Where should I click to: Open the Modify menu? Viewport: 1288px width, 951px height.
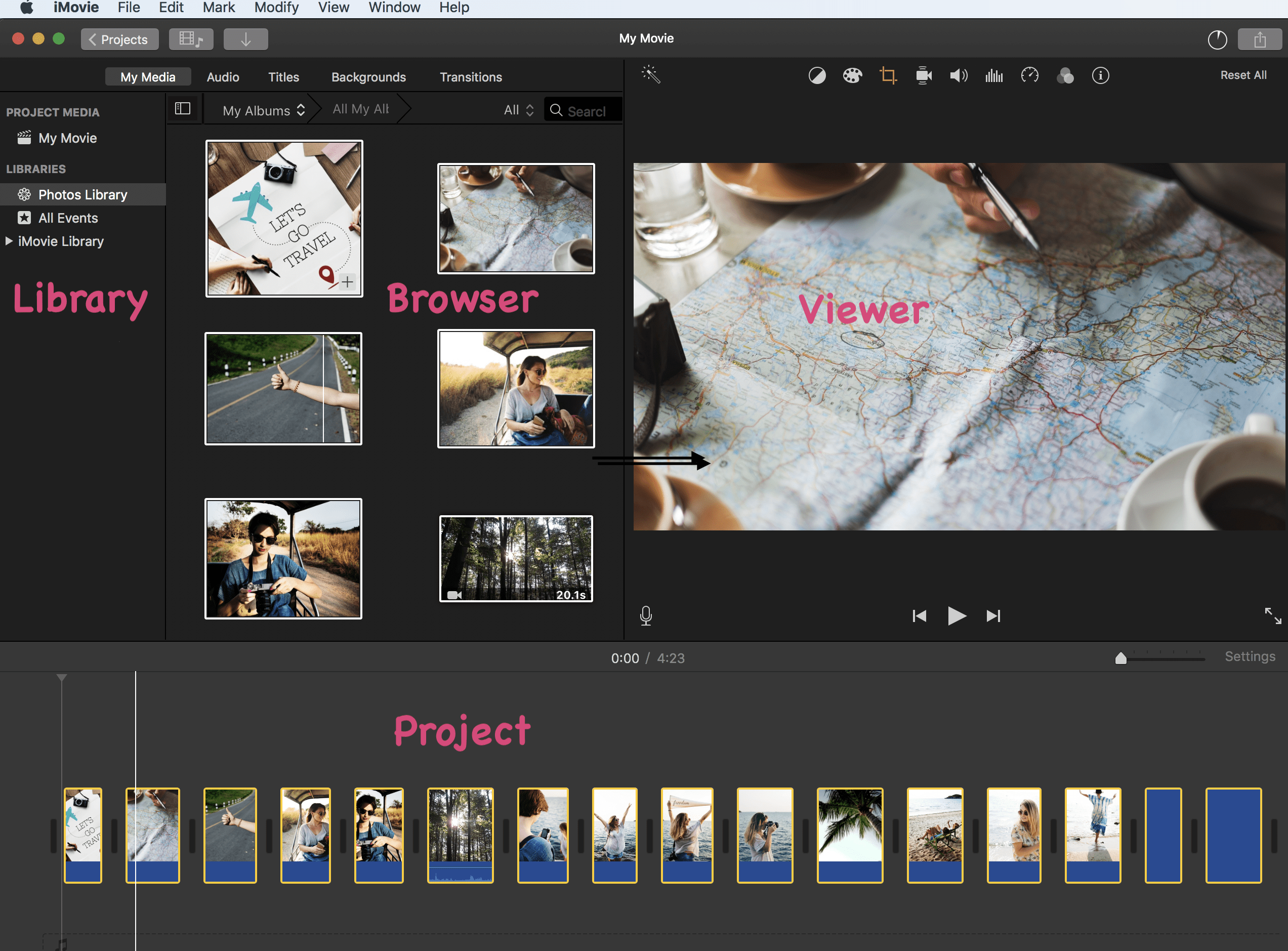coord(276,8)
